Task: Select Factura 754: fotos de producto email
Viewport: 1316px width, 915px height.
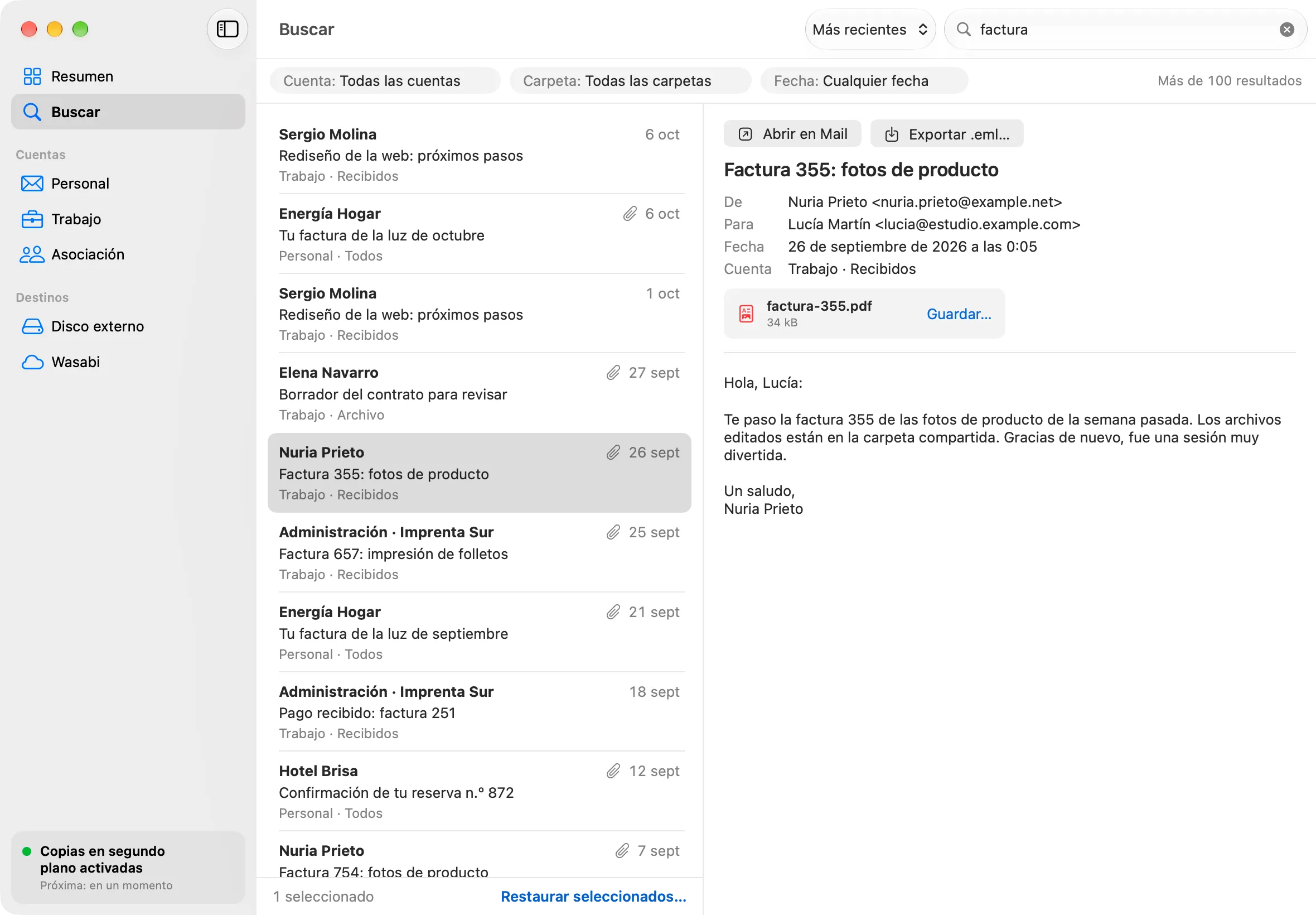Action: (x=479, y=855)
